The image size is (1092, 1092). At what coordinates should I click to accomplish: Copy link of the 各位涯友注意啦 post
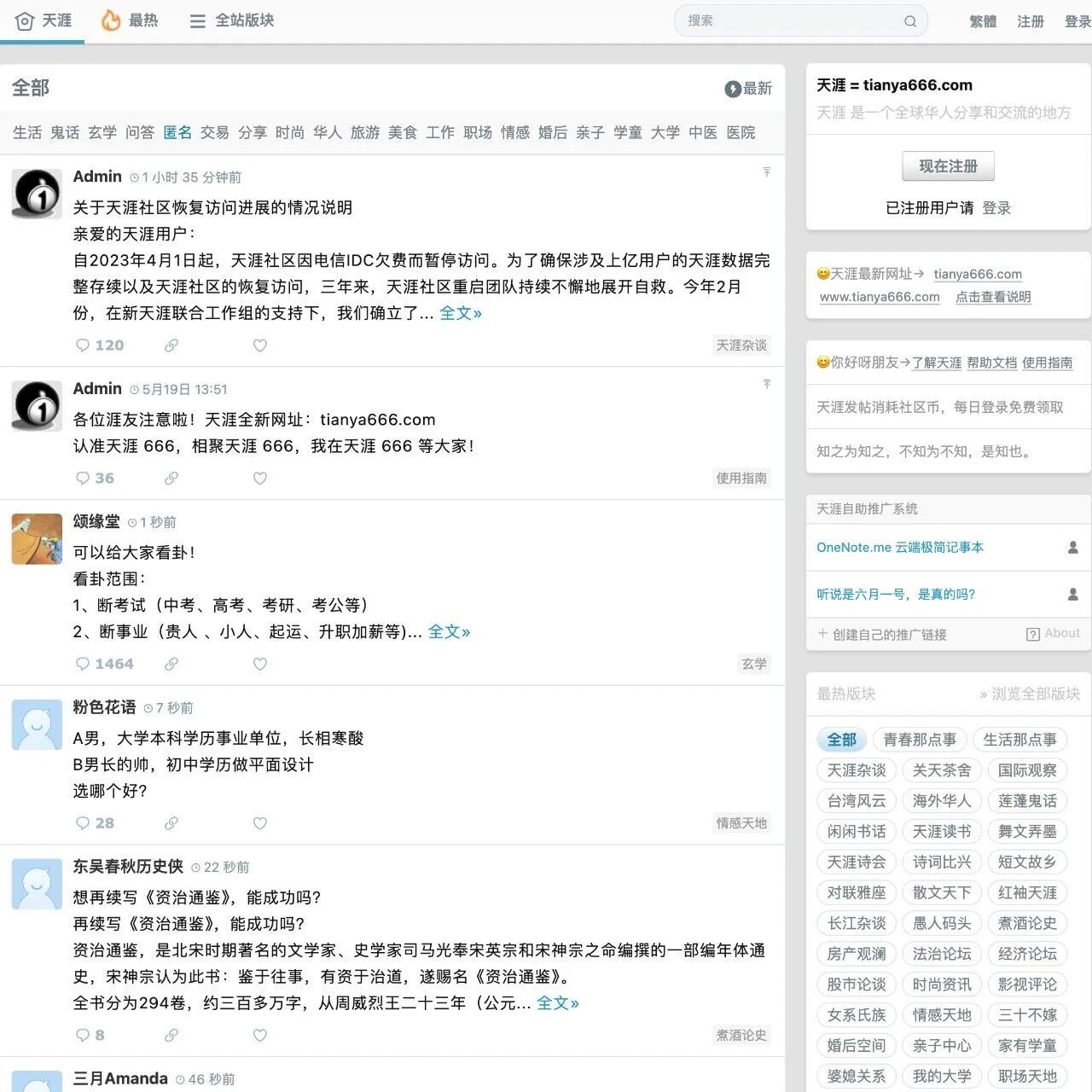171,479
